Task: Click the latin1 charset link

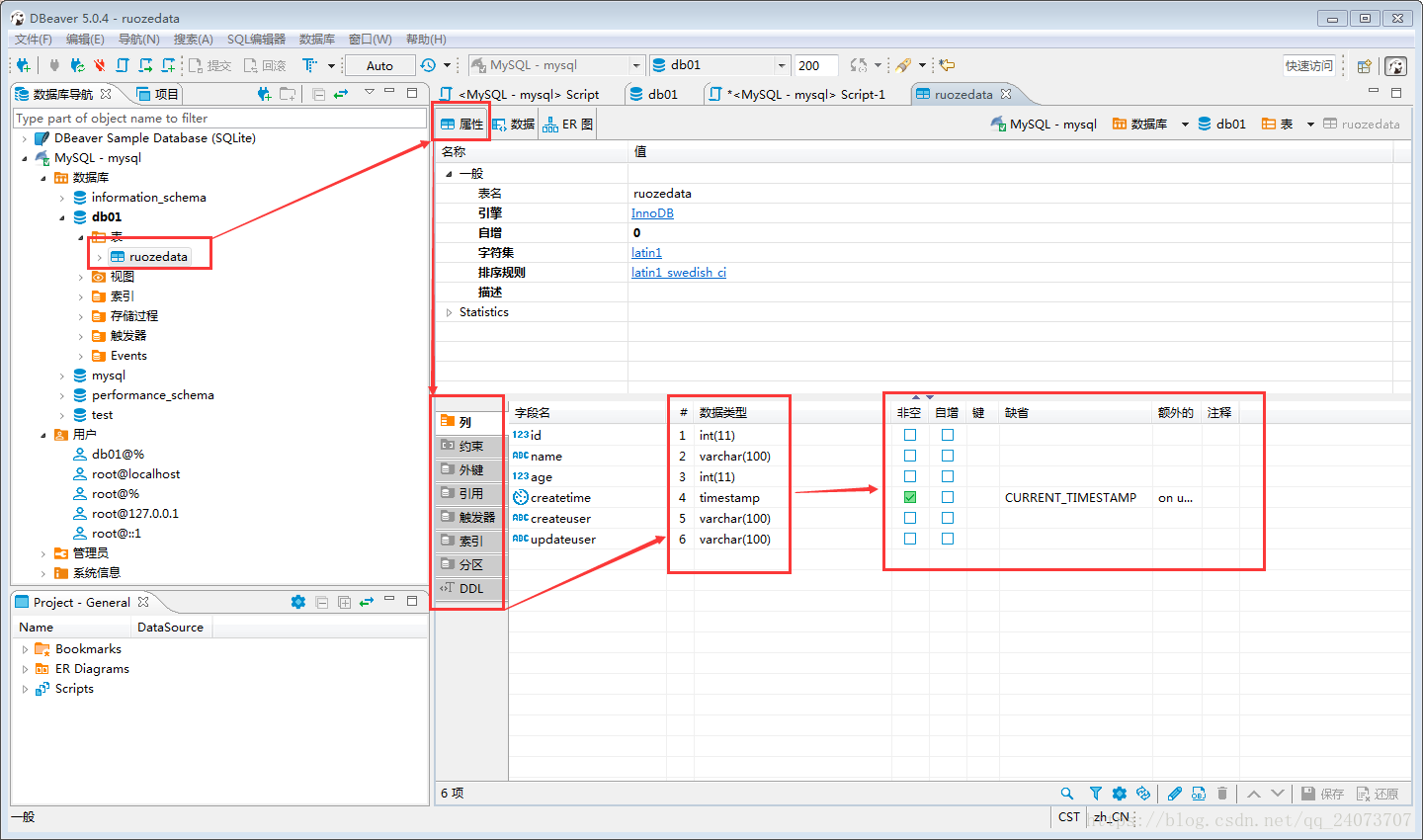Action: point(646,253)
